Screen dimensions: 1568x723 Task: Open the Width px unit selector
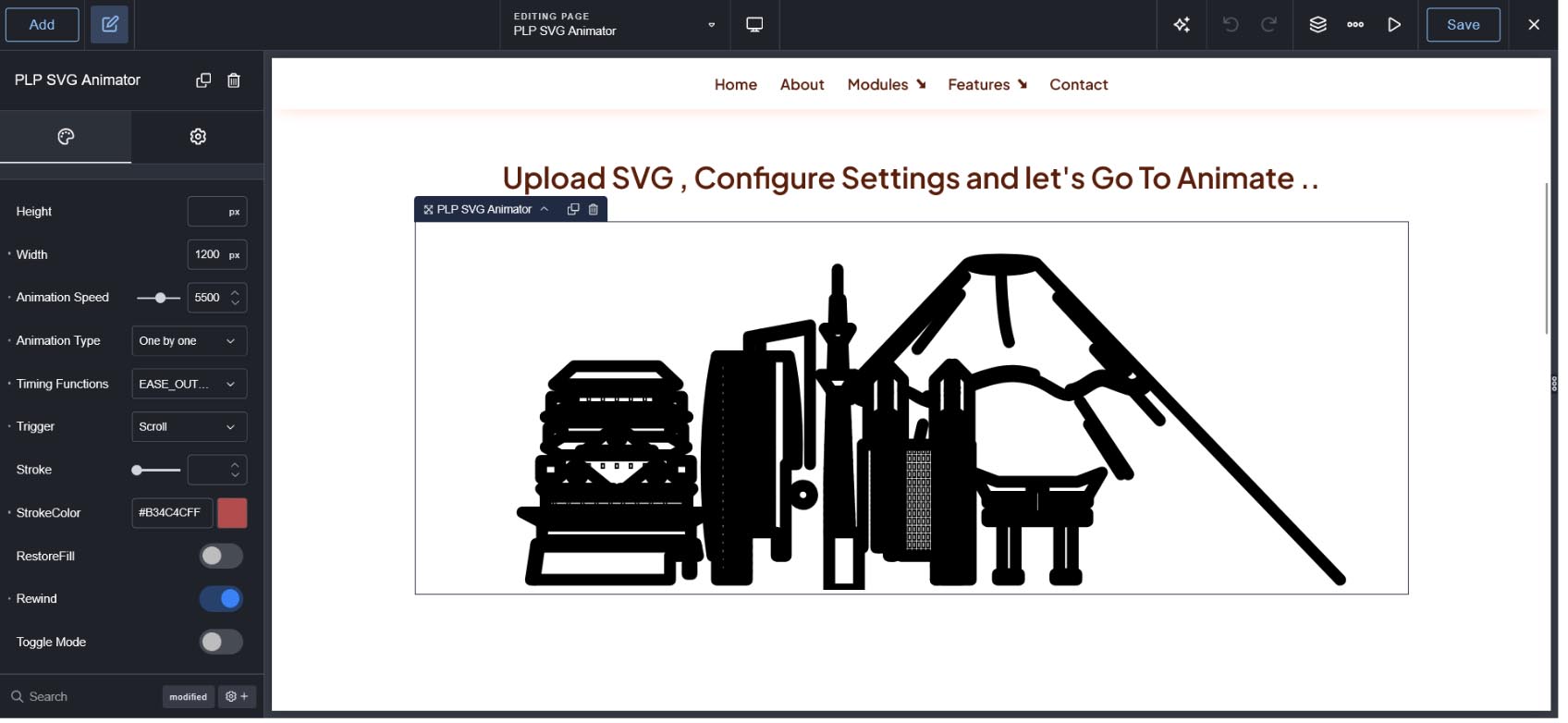tap(236, 256)
